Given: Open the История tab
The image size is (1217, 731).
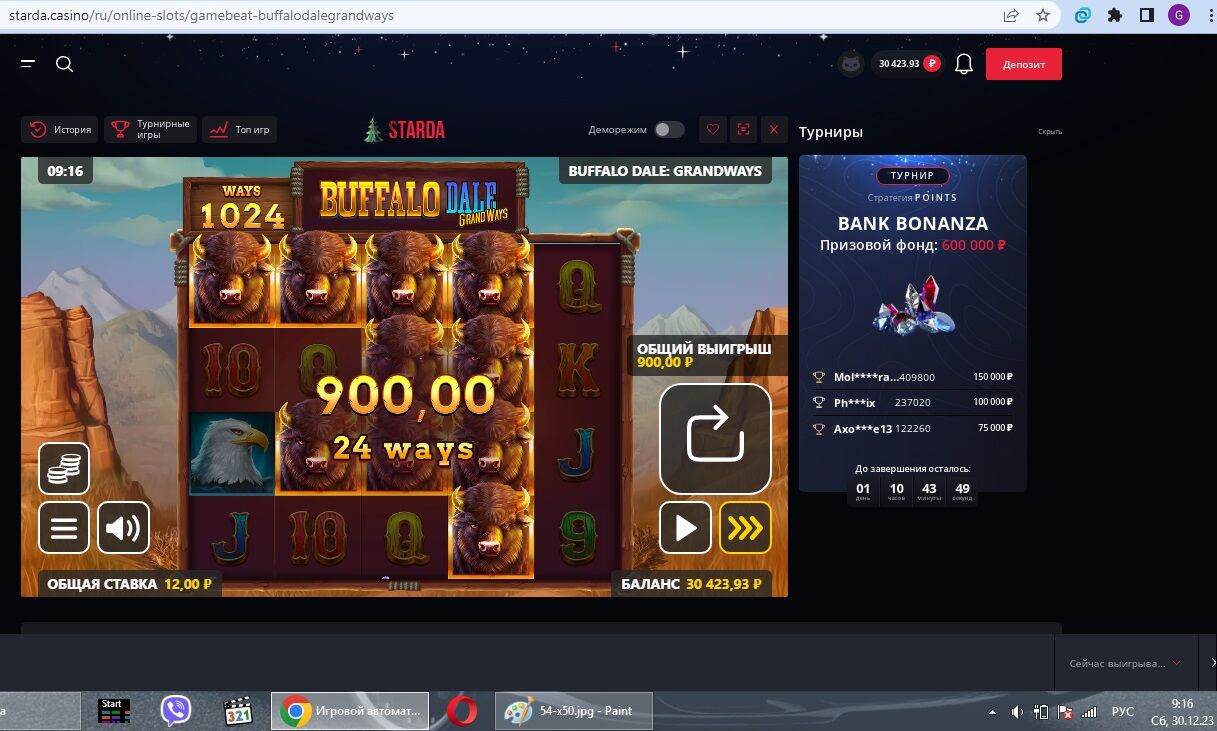Looking at the screenshot, I should (x=60, y=129).
